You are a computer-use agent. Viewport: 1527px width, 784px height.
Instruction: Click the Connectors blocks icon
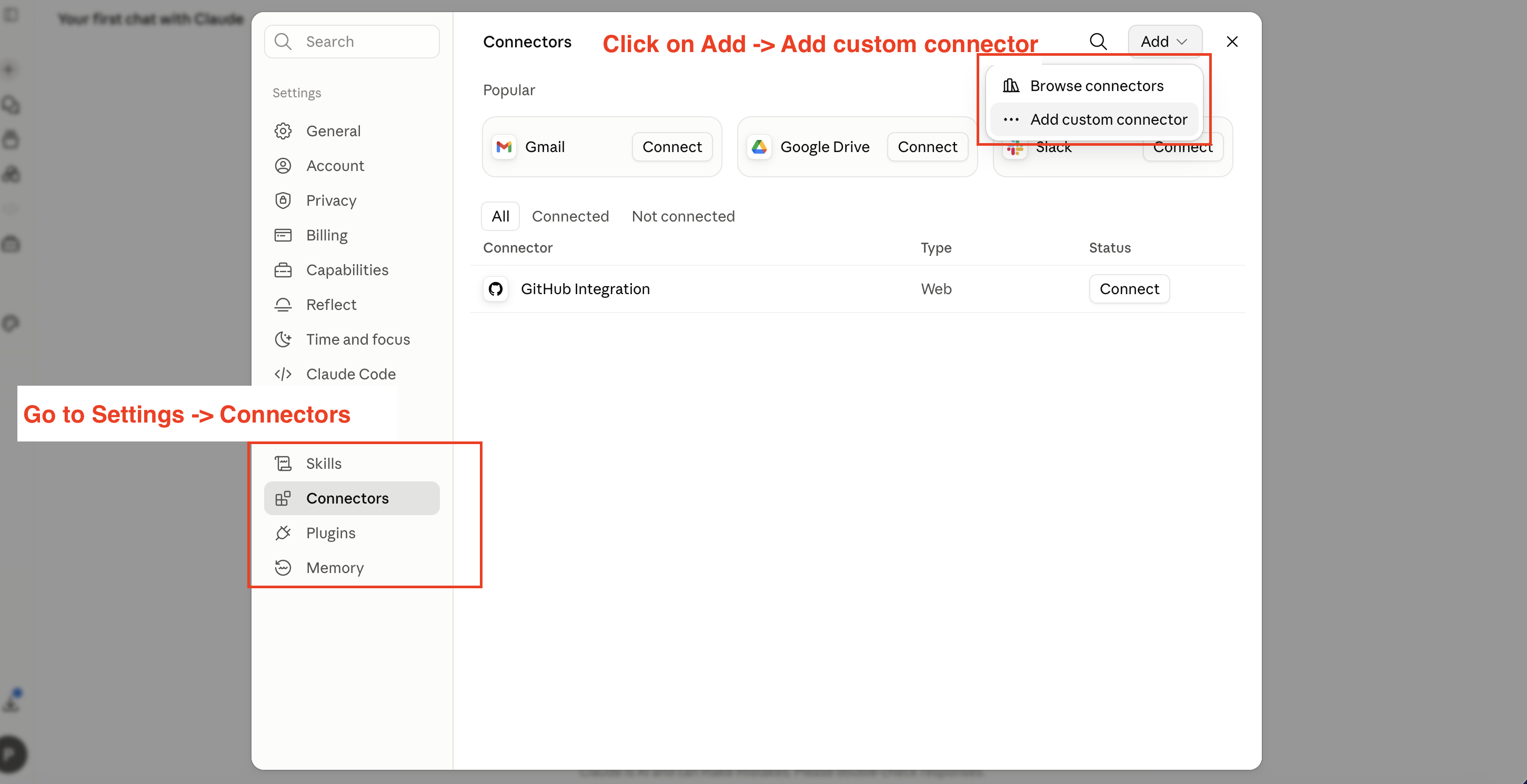[x=283, y=498]
